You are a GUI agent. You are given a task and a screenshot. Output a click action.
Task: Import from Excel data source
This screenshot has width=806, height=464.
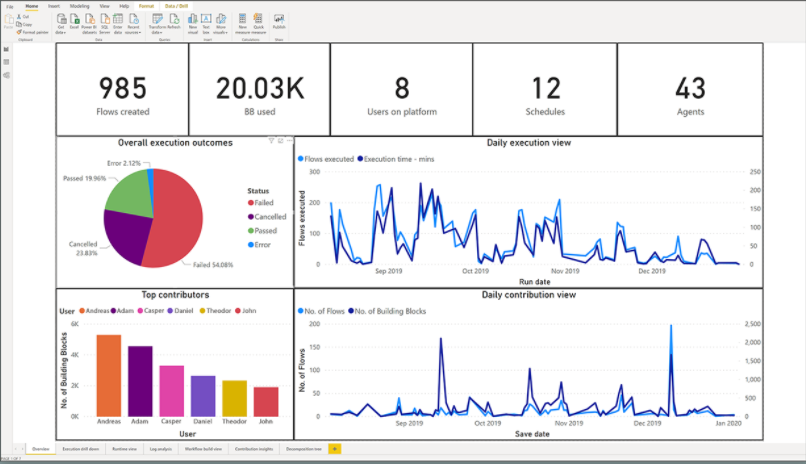click(x=75, y=23)
